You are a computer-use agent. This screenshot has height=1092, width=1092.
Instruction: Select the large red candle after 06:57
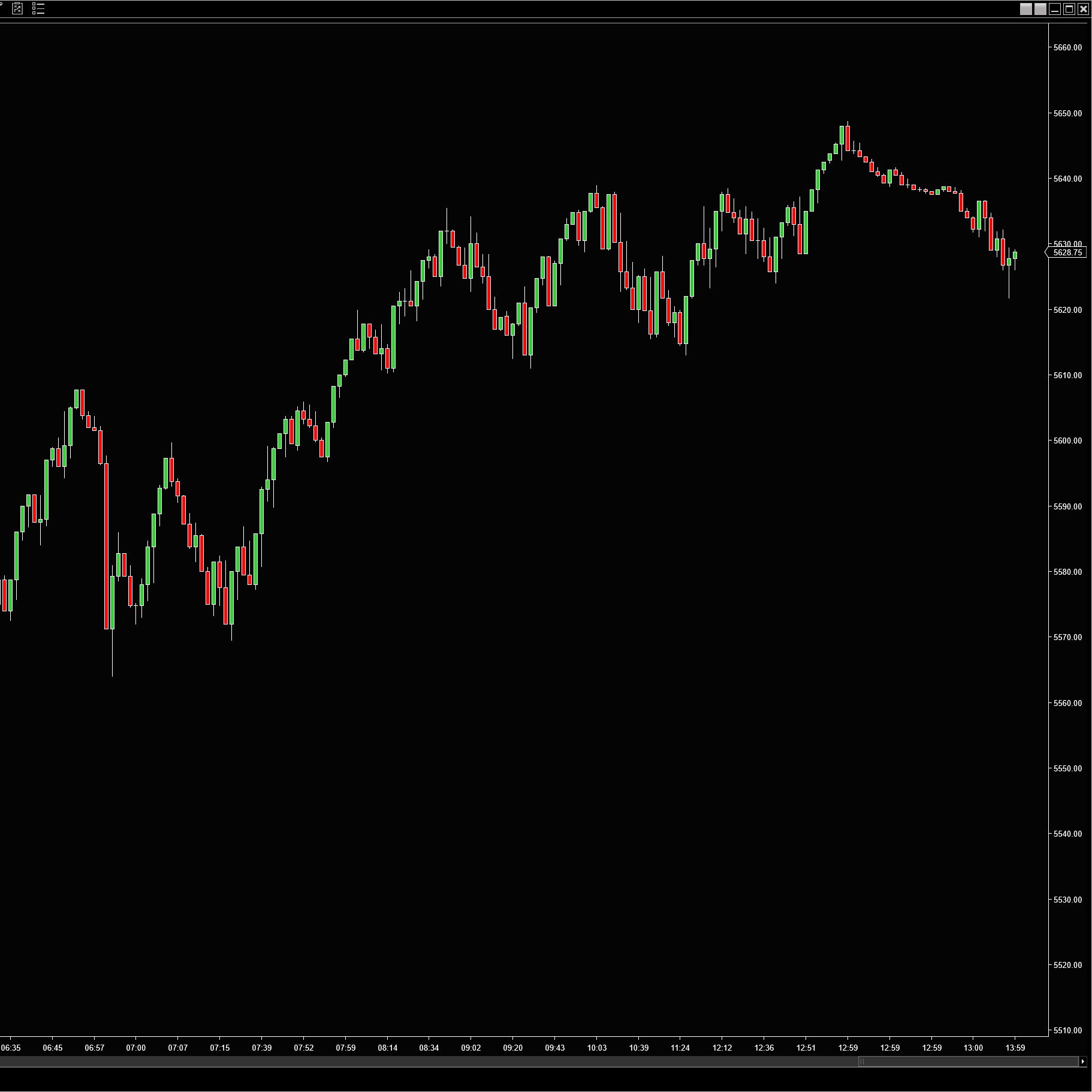click(107, 545)
